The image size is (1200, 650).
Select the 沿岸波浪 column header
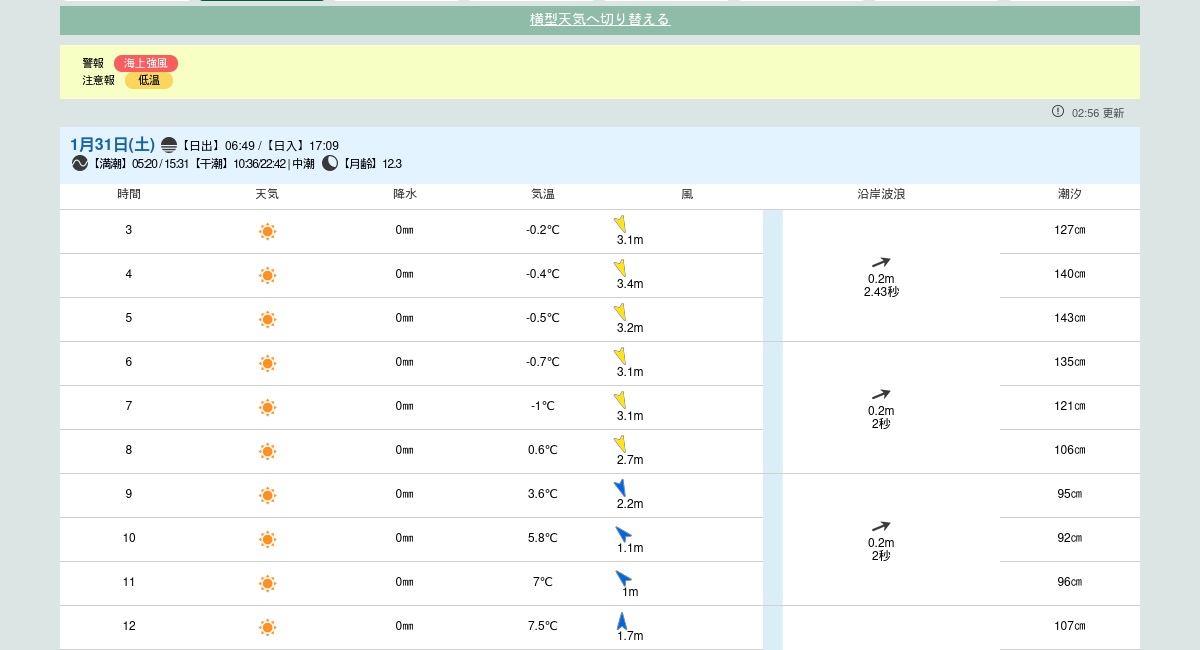pyautogui.click(x=880, y=194)
